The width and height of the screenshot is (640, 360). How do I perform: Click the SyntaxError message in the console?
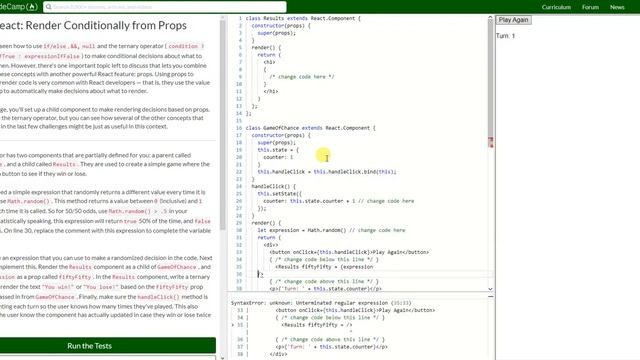(321, 303)
